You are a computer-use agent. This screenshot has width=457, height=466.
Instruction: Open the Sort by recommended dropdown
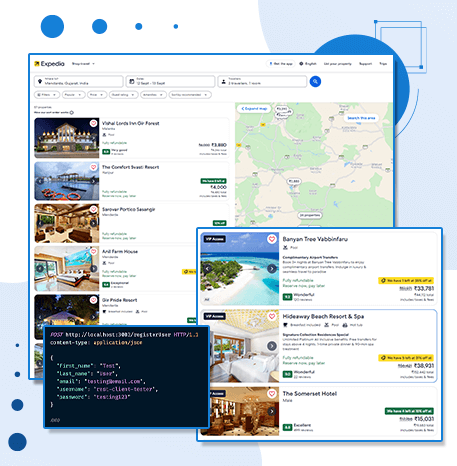tap(190, 95)
